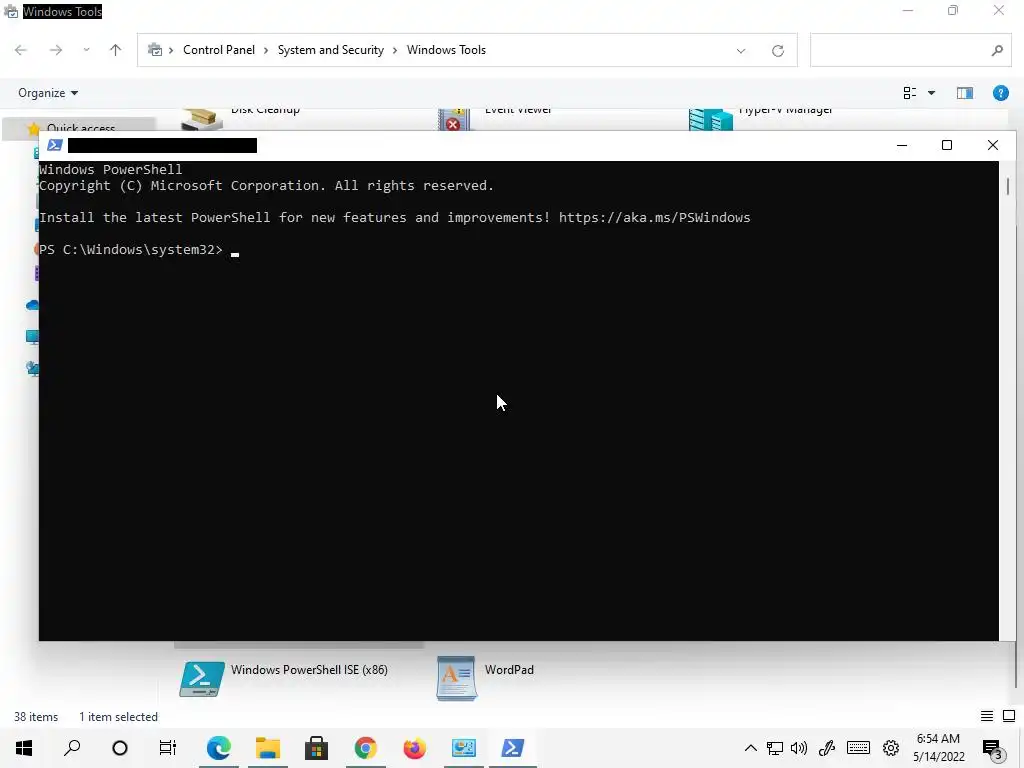Image resolution: width=1024 pixels, height=768 pixels.
Task: Open settings gear in system tray
Action: tap(891, 748)
